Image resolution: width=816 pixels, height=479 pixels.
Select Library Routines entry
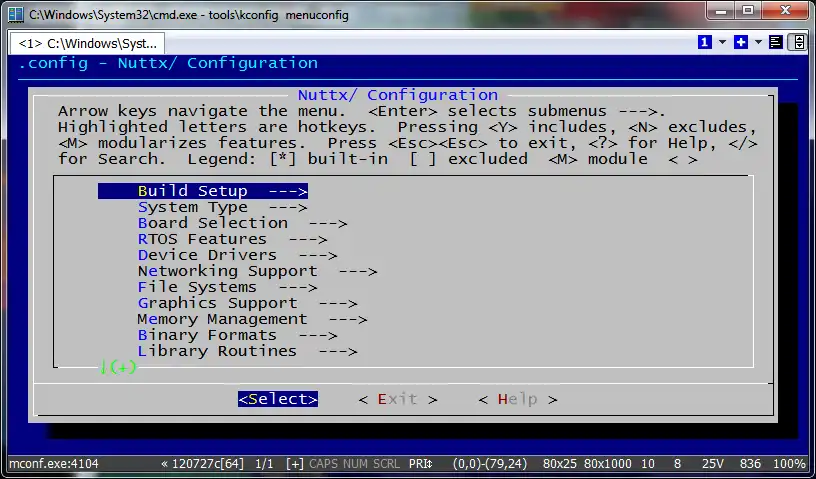(x=248, y=351)
